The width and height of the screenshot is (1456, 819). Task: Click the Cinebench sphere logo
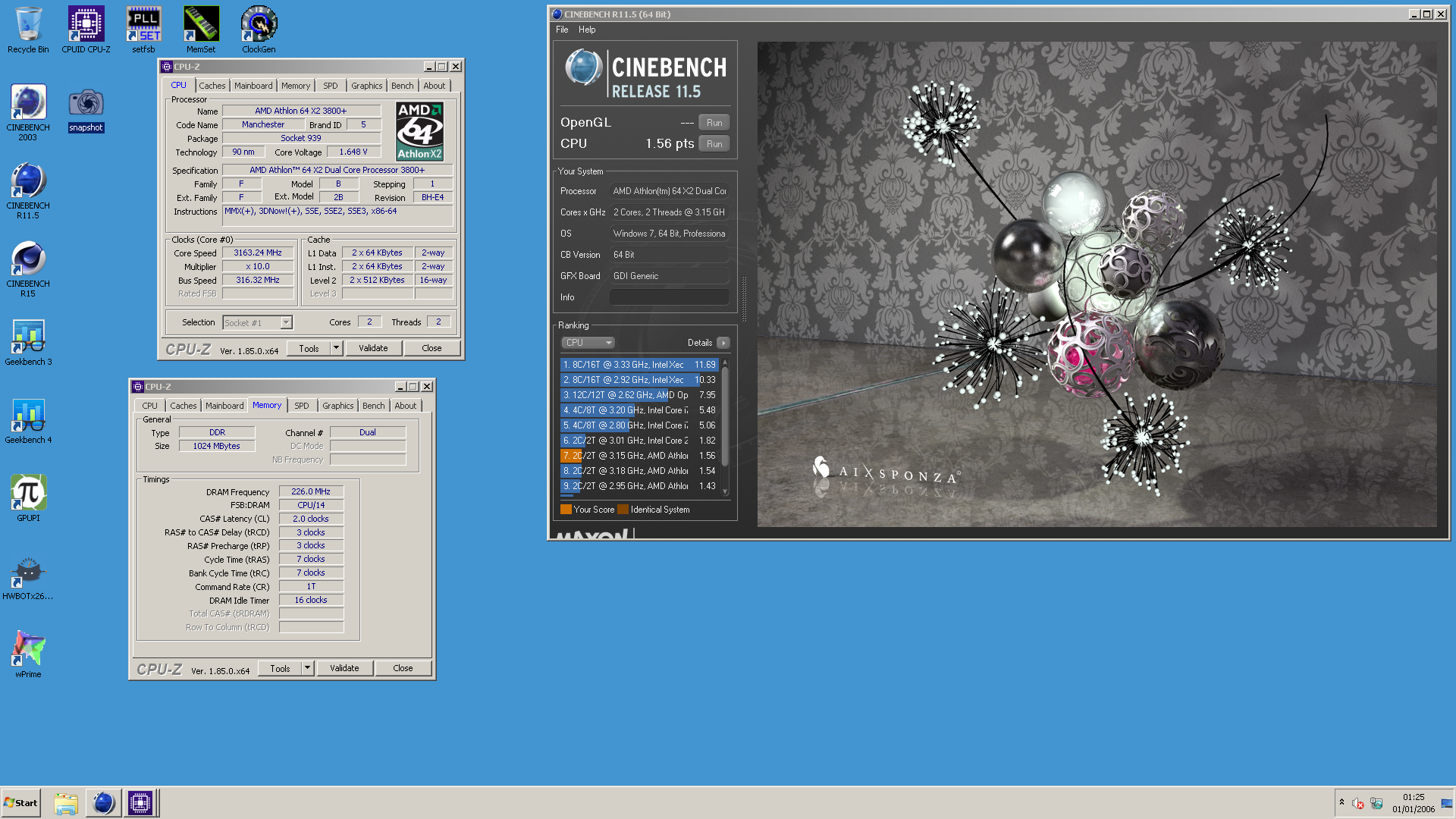584,68
